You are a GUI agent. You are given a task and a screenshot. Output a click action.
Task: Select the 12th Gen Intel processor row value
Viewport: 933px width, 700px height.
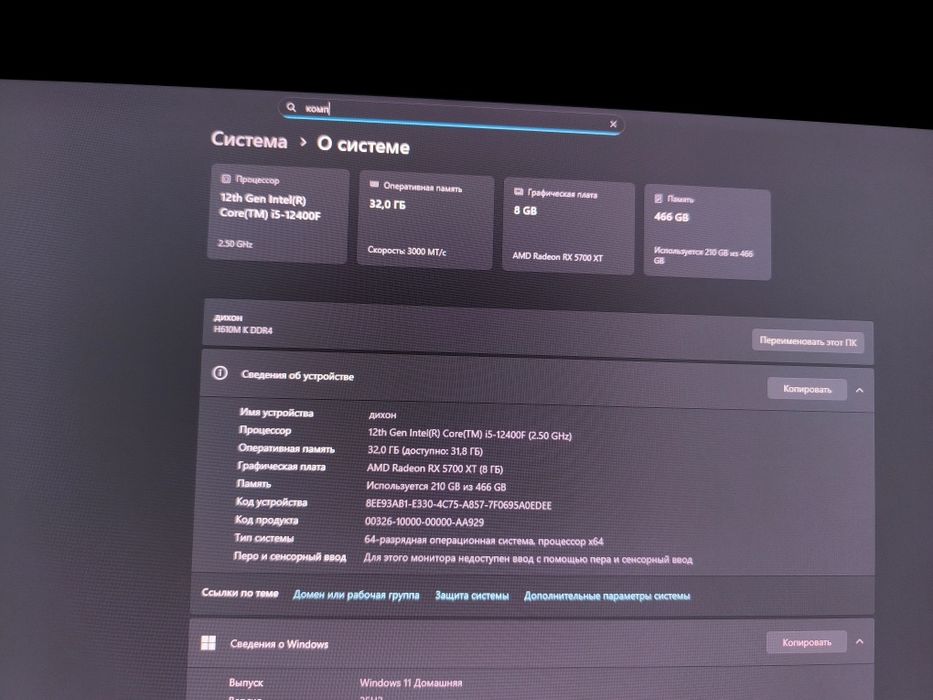pos(469,434)
